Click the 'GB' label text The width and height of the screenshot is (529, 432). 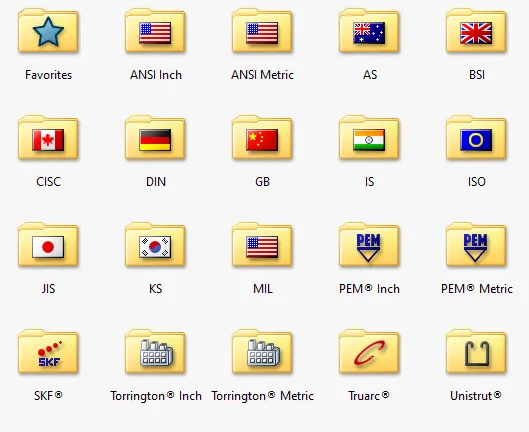(262, 182)
